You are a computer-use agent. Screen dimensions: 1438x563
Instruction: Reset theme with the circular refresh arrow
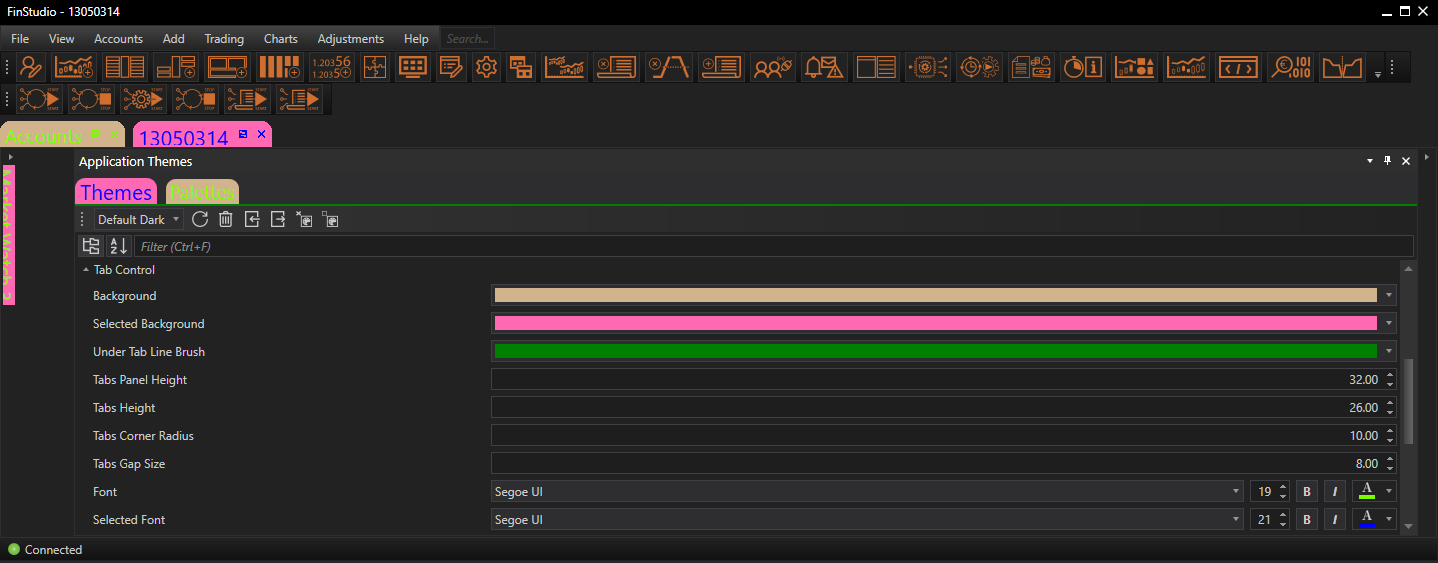click(200, 220)
